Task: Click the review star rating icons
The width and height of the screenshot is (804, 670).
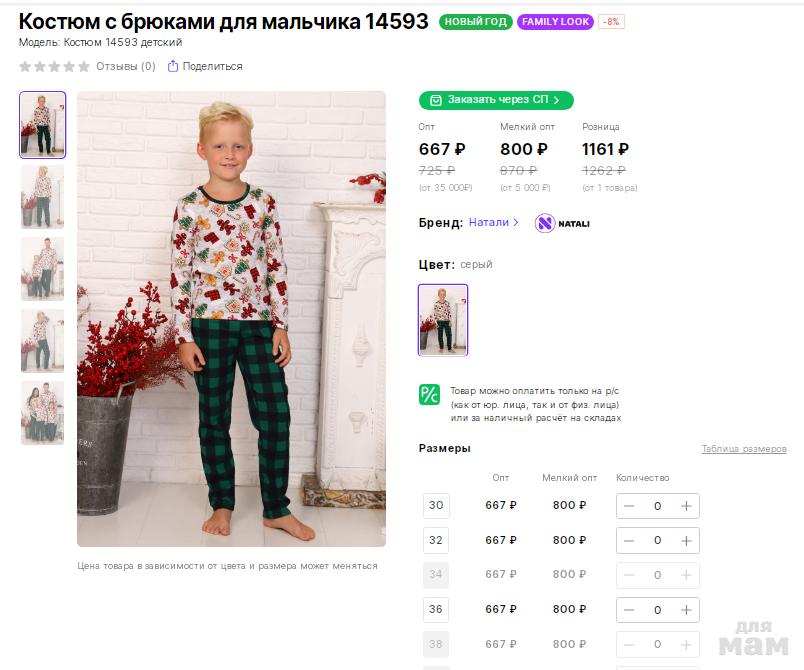Action: point(55,67)
